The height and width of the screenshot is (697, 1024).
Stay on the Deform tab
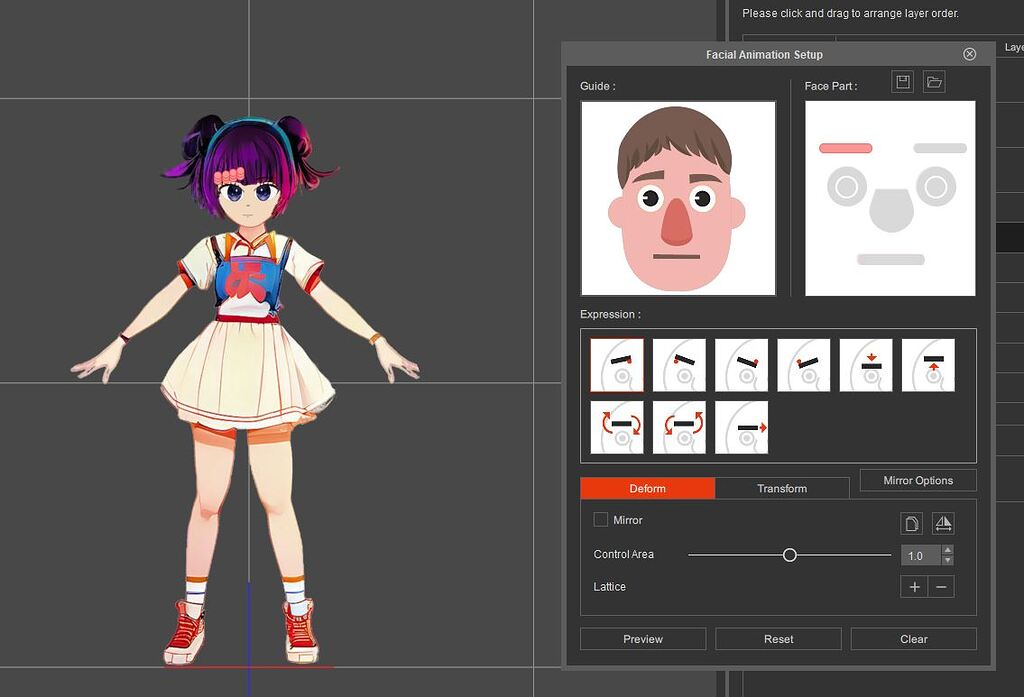pyautogui.click(x=648, y=488)
